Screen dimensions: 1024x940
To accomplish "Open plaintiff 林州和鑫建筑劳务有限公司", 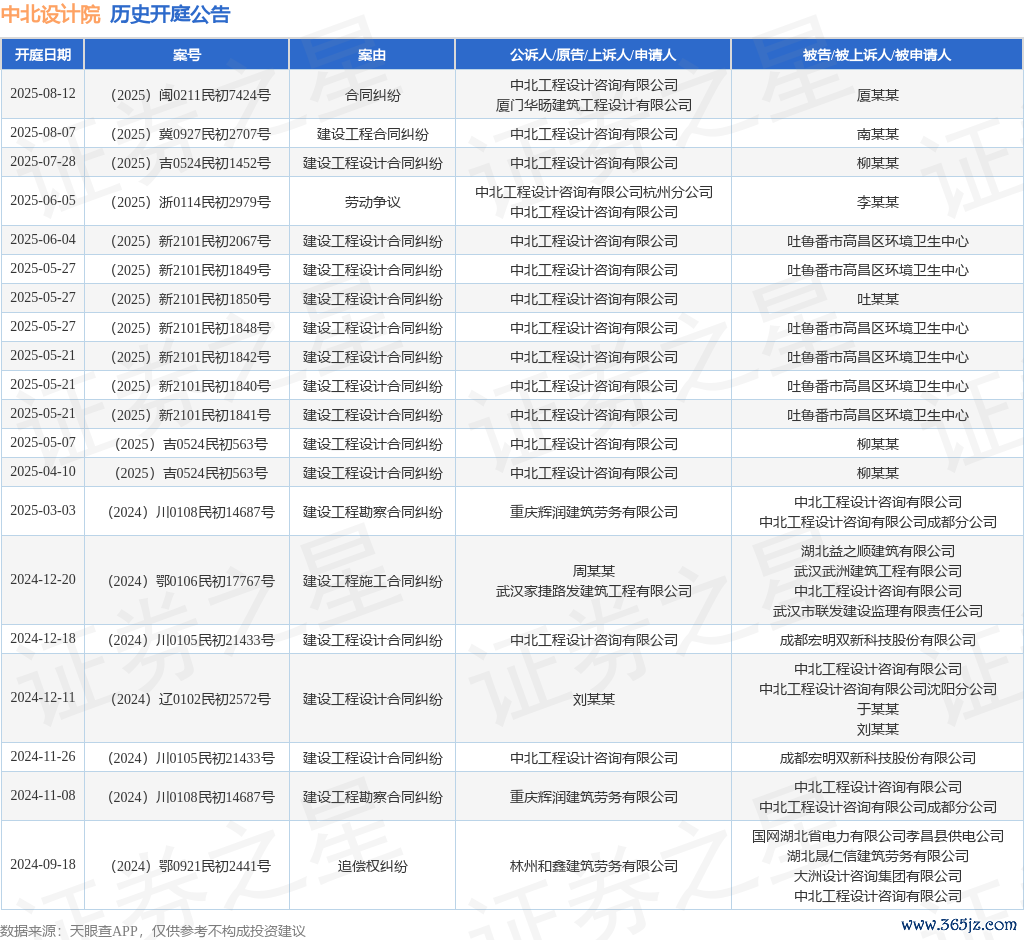I will [x=593, y=866].
